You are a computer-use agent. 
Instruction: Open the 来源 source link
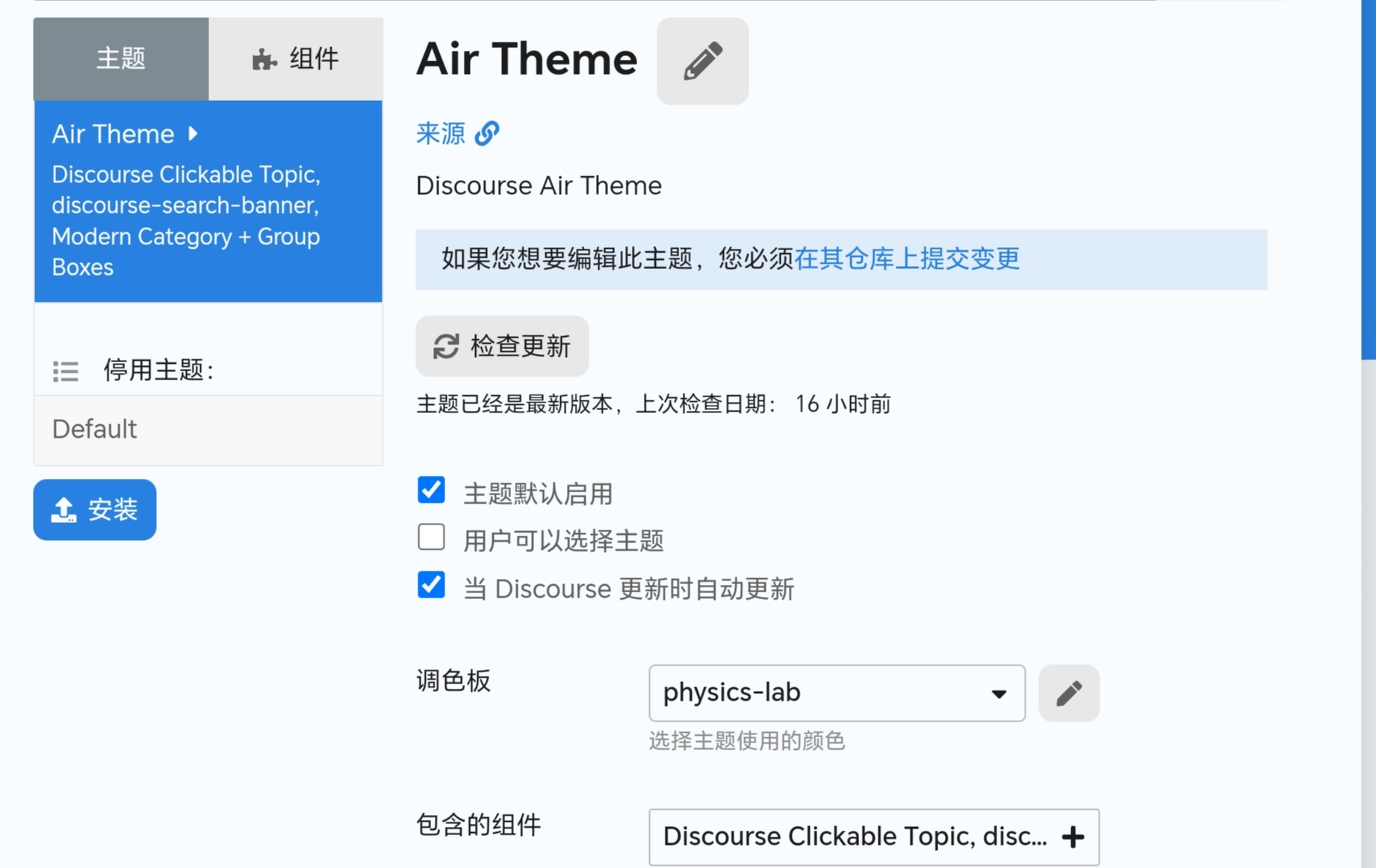(441, 134)
